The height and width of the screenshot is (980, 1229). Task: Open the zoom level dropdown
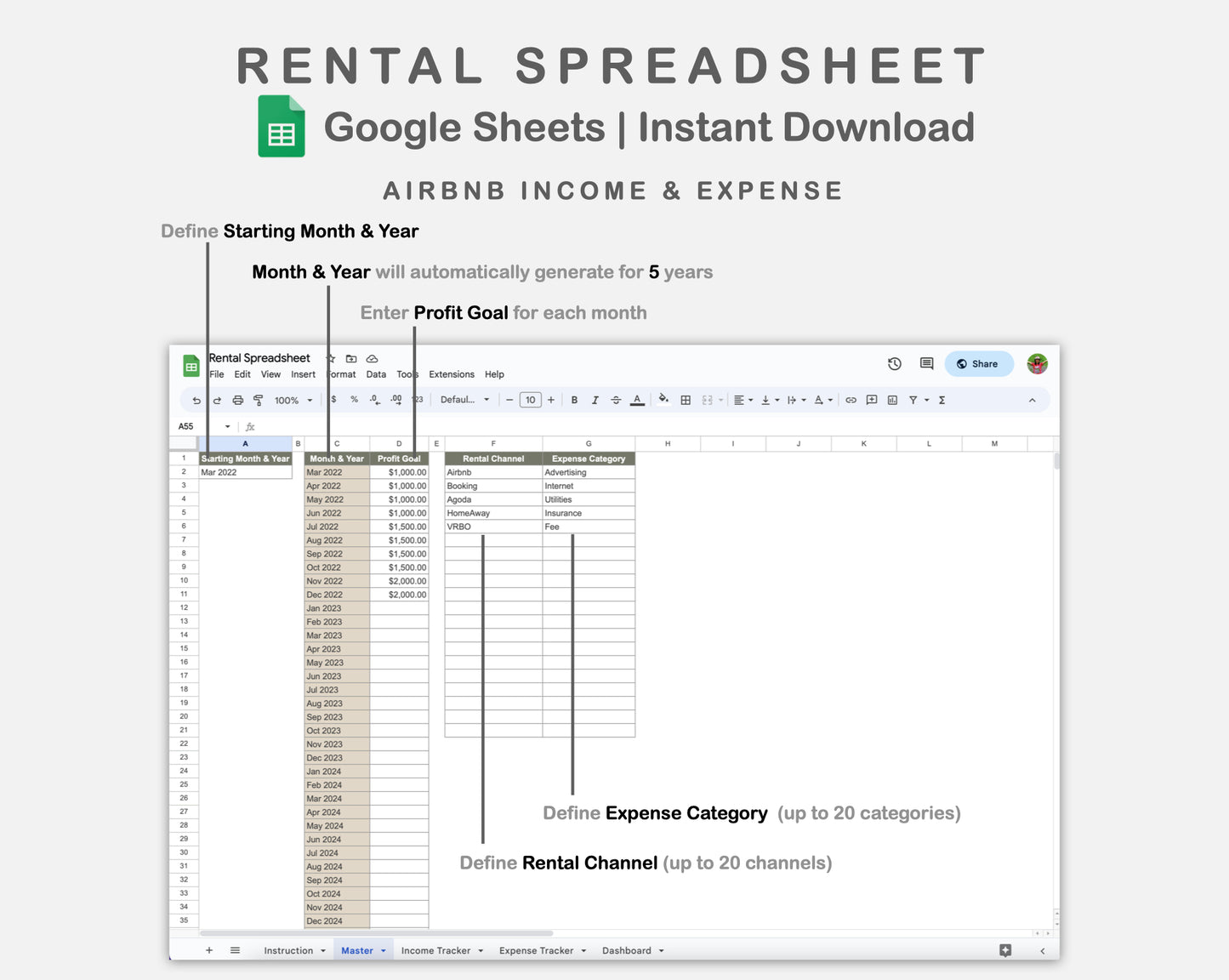coord(290,400)
